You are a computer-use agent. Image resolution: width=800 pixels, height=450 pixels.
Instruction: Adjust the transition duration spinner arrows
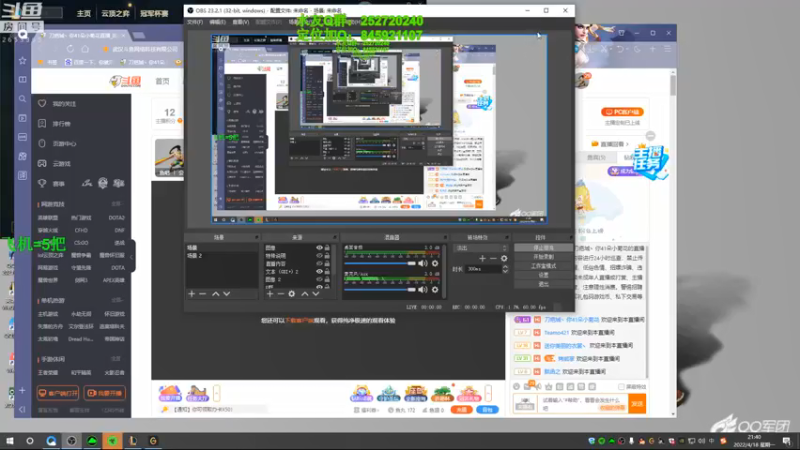click(505, 269)
